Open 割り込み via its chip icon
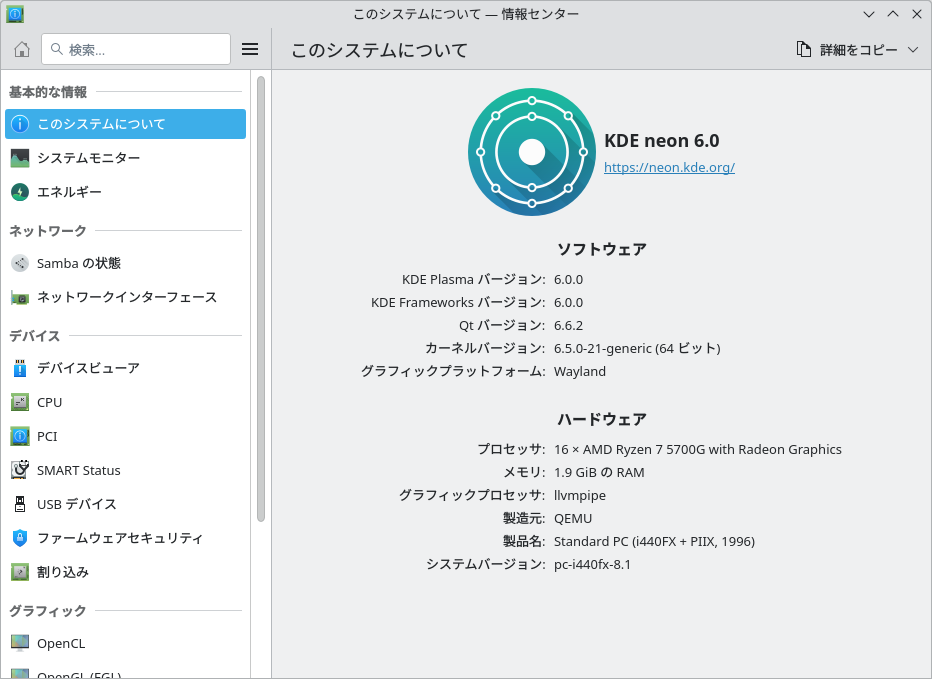The height and width of the screenshot is (679, 932). point(20,572)
